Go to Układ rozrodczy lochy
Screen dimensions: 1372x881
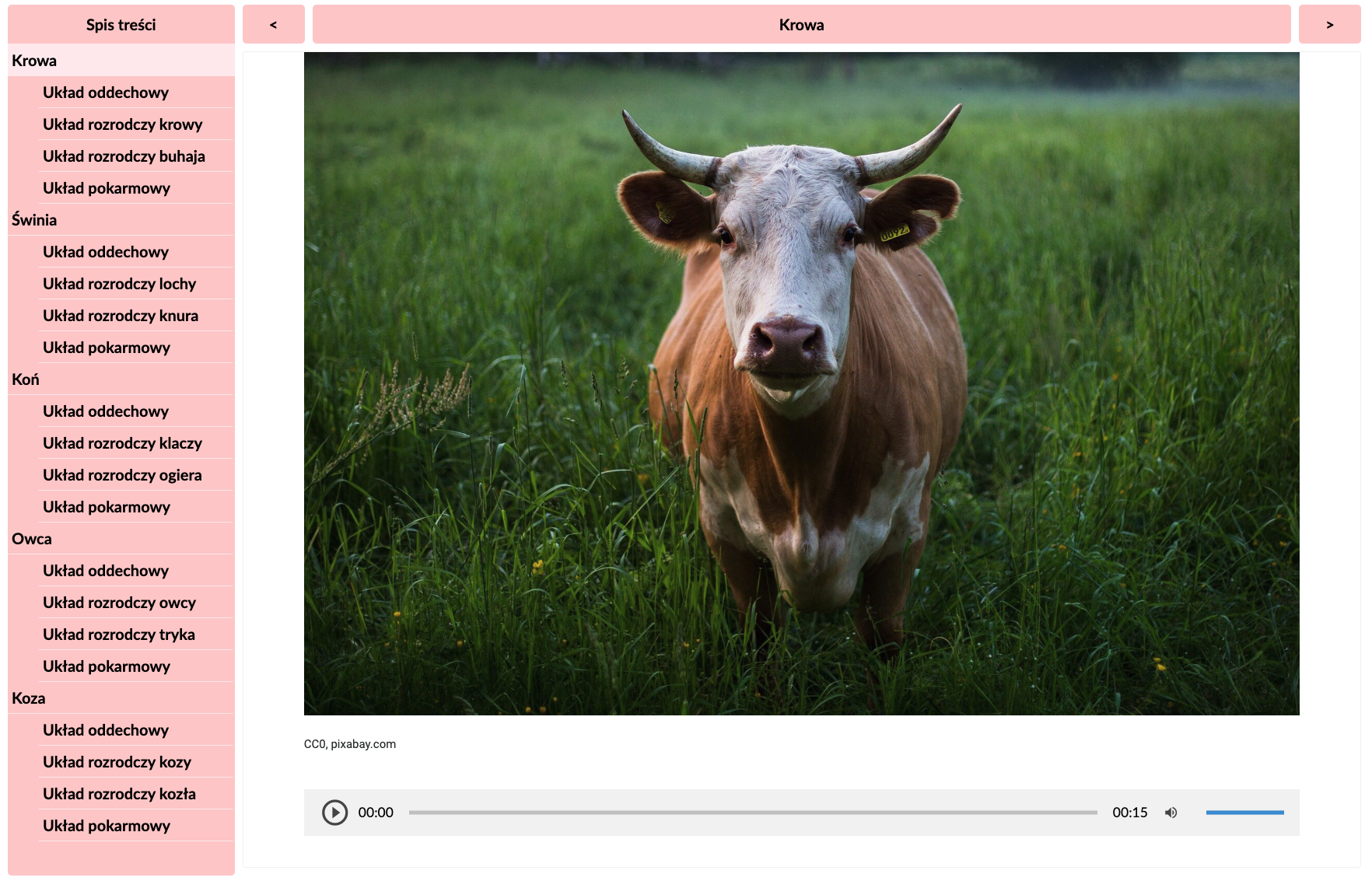pyautogui.click(x=119, y=284)
